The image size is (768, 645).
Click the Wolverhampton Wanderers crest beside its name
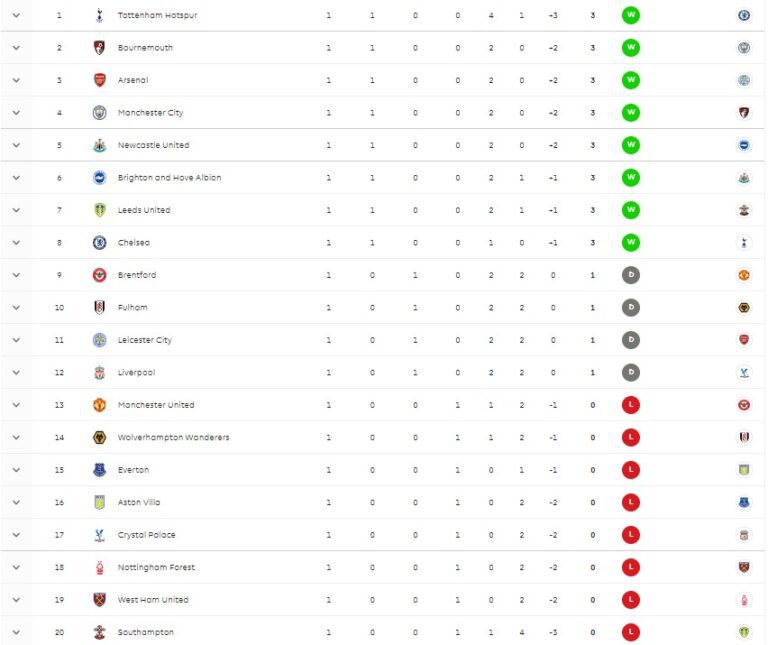click(99, 437)
